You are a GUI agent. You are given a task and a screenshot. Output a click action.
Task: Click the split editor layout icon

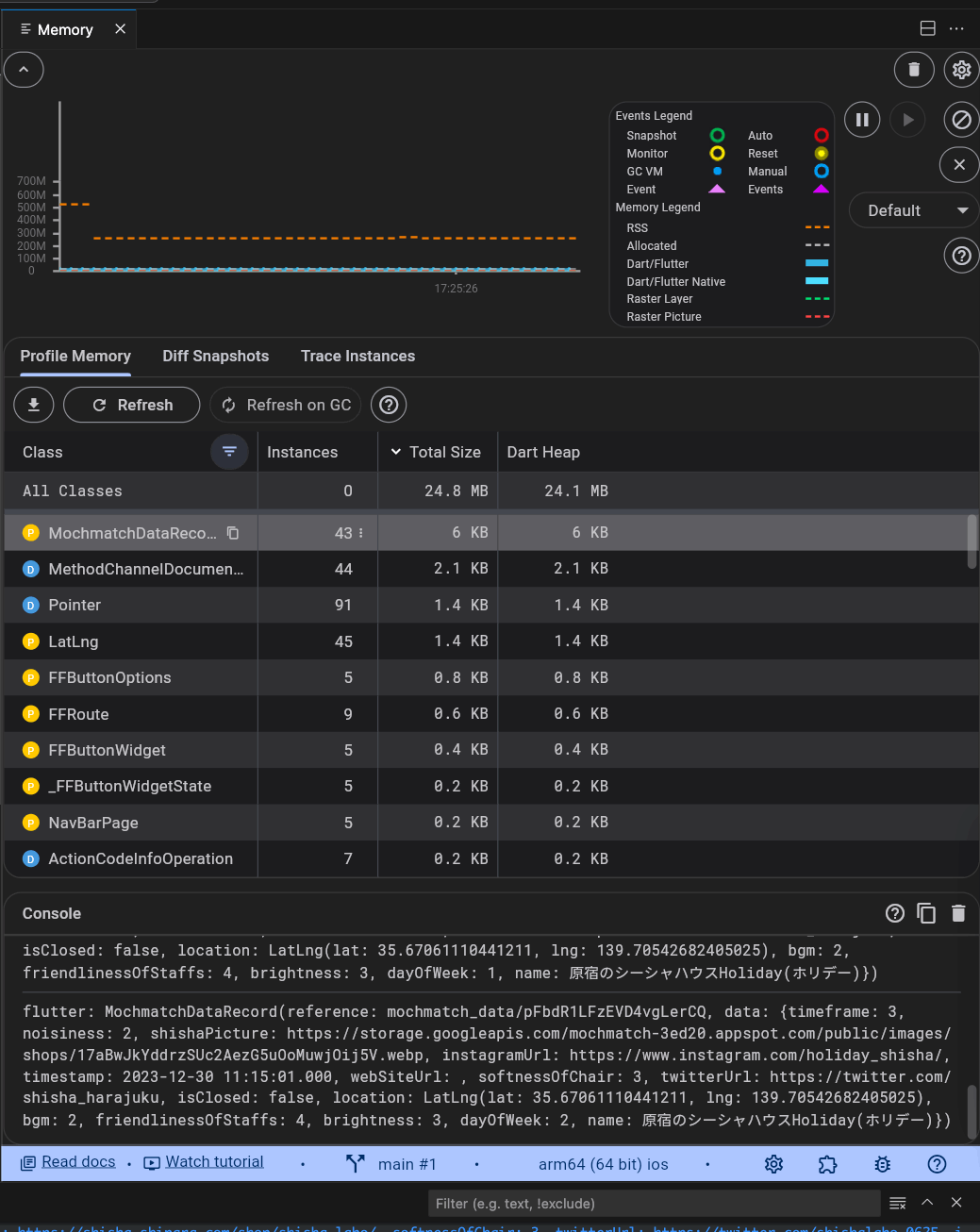pos(928,28)
